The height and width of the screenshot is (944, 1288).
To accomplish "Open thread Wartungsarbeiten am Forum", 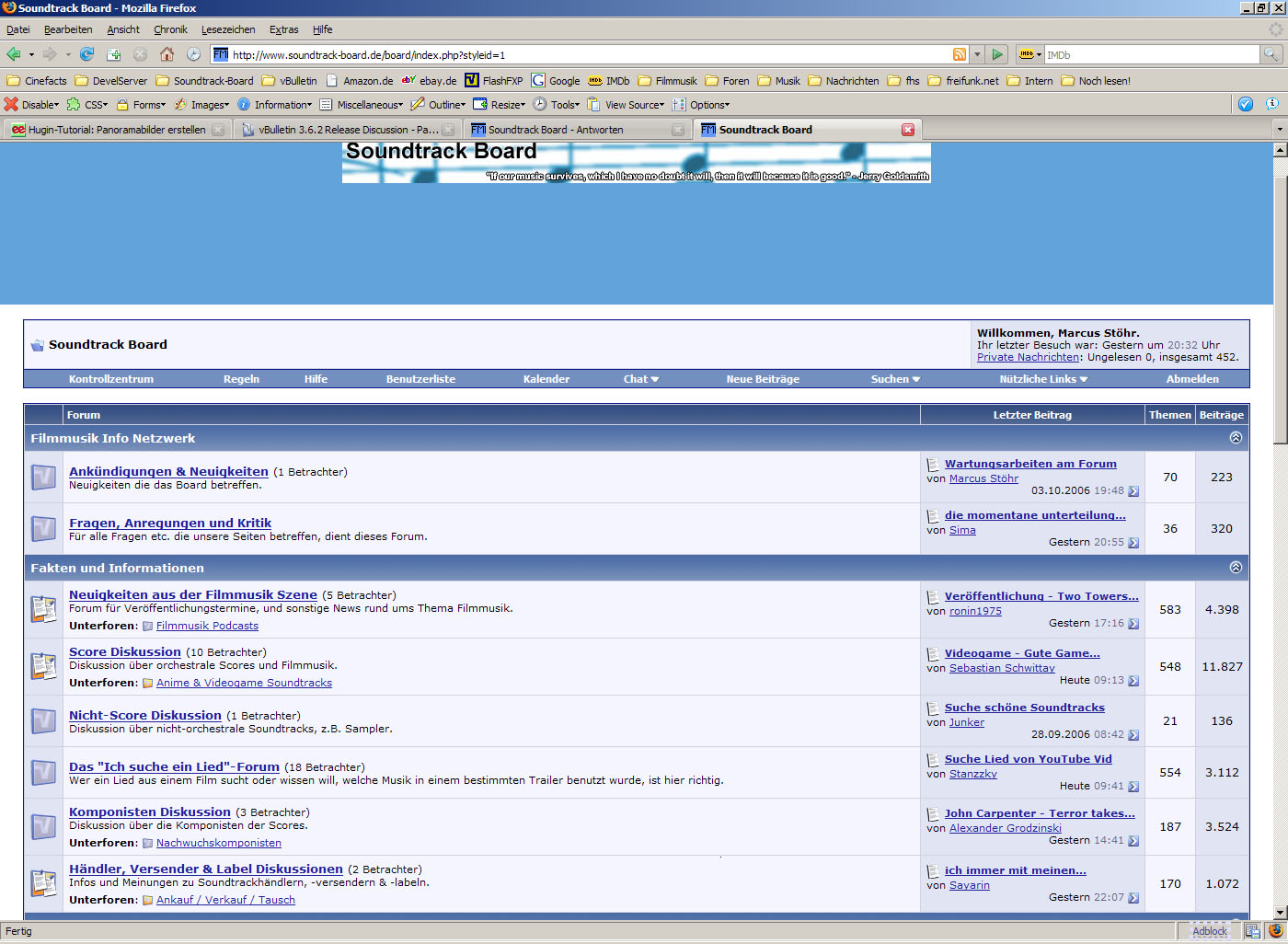I will (x=1030, y=464).
